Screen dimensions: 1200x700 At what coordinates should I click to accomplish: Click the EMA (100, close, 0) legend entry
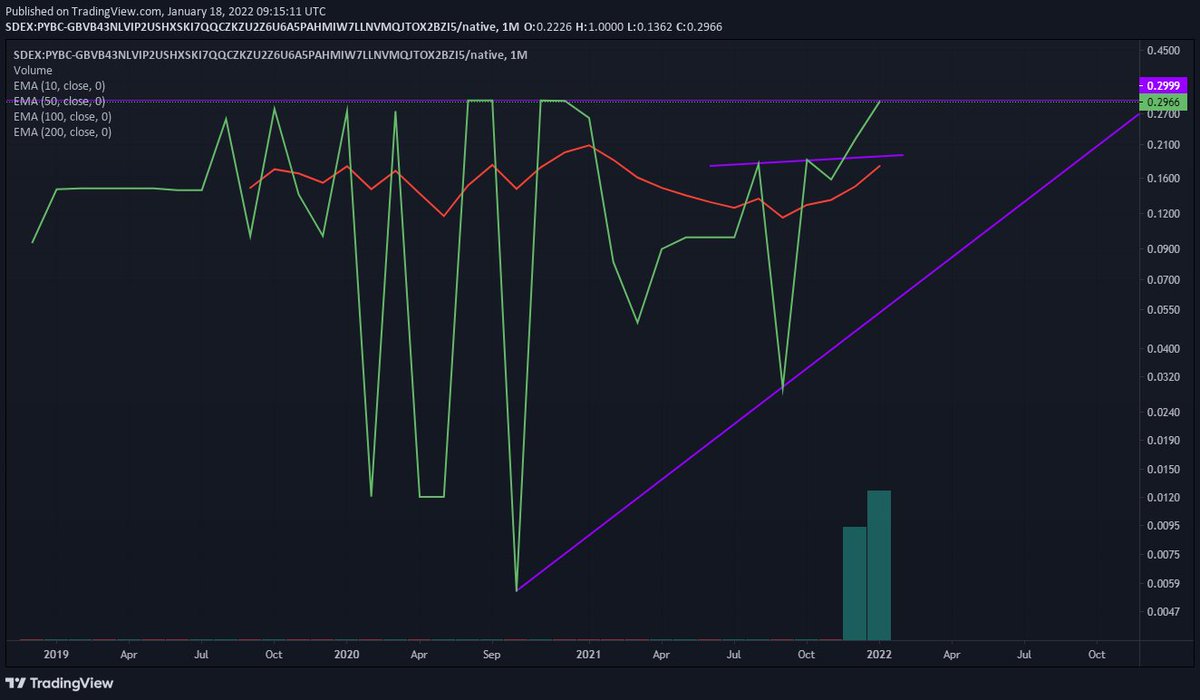point(62,116)
